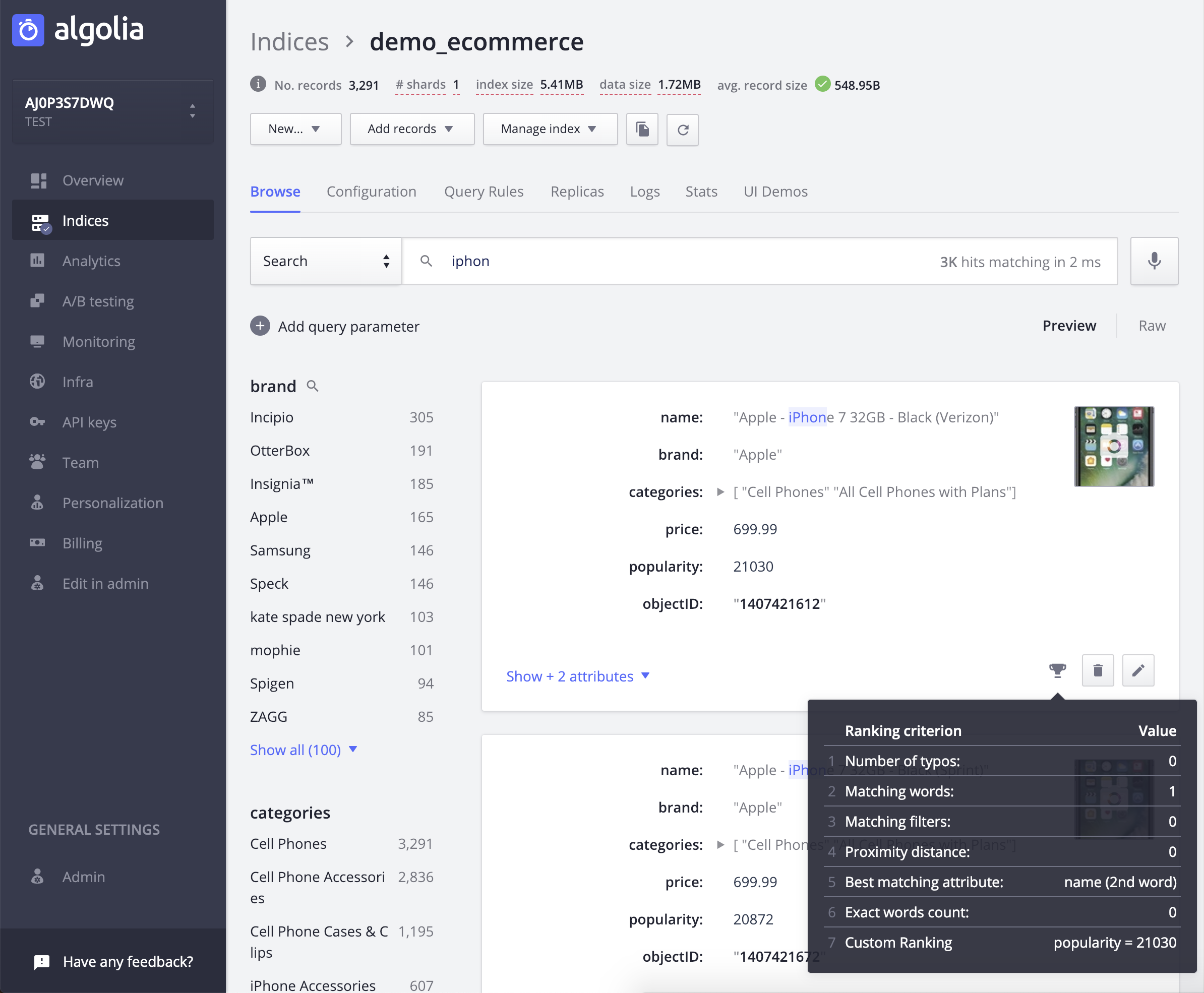Go to the Team page

click(x=80, y=462)
